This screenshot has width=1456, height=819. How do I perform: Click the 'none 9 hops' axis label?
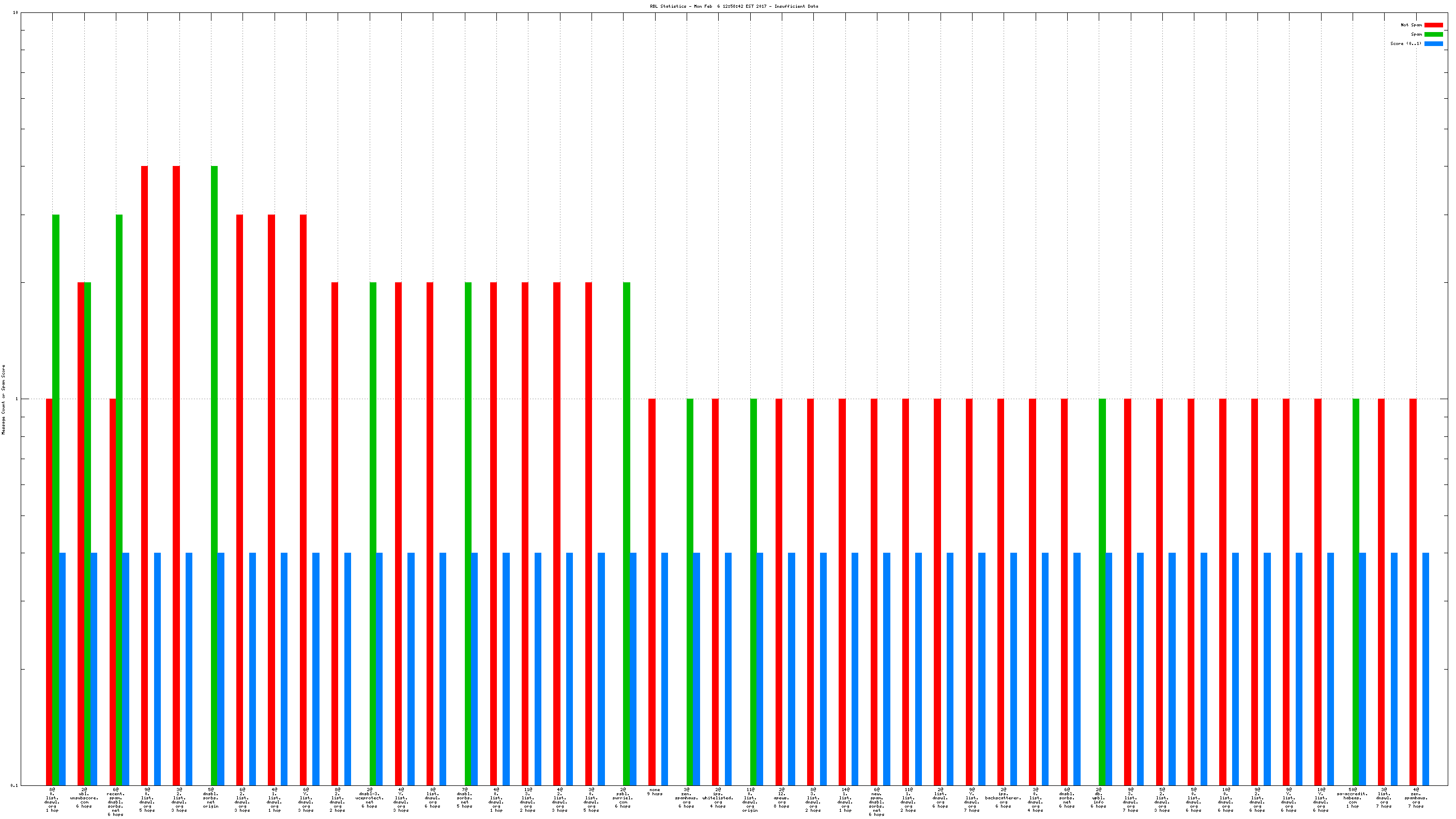pos(655,791)
